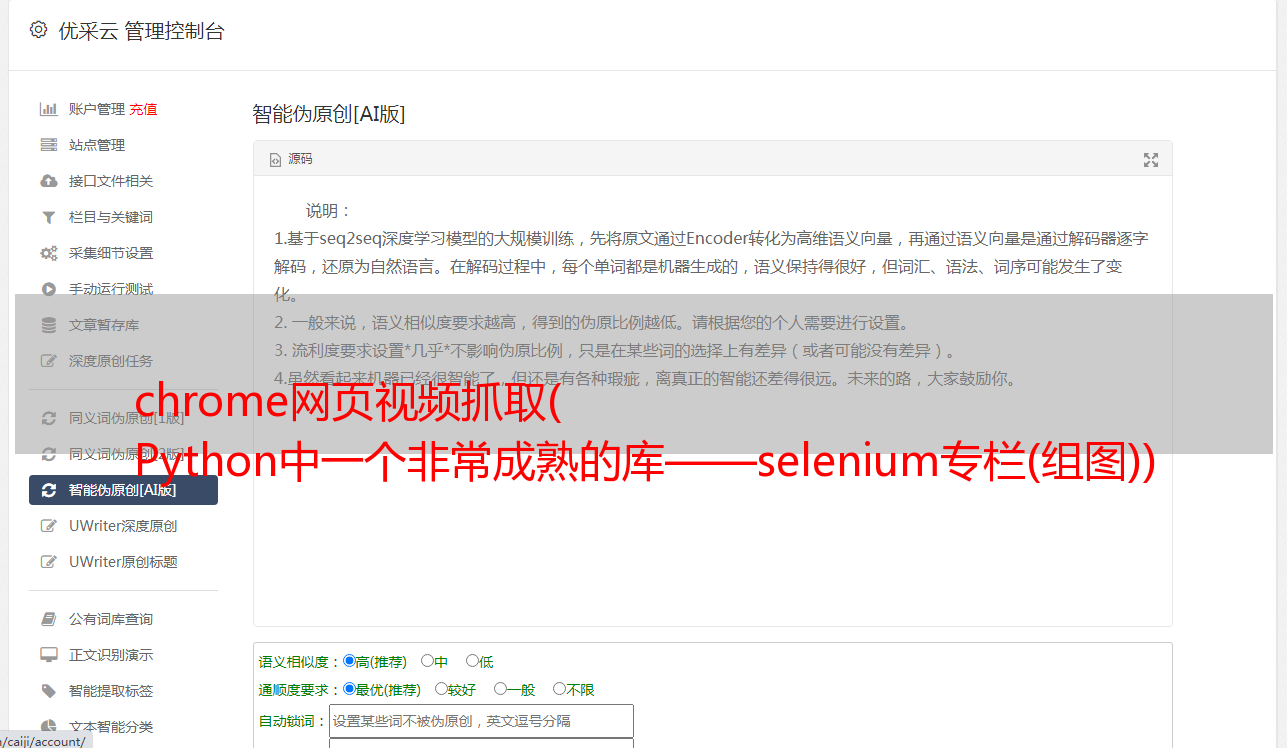The width and height of the screenshot is (1287, 748).
Task: Open 账户管理 bar chart icon
Action: coord(48,109)
